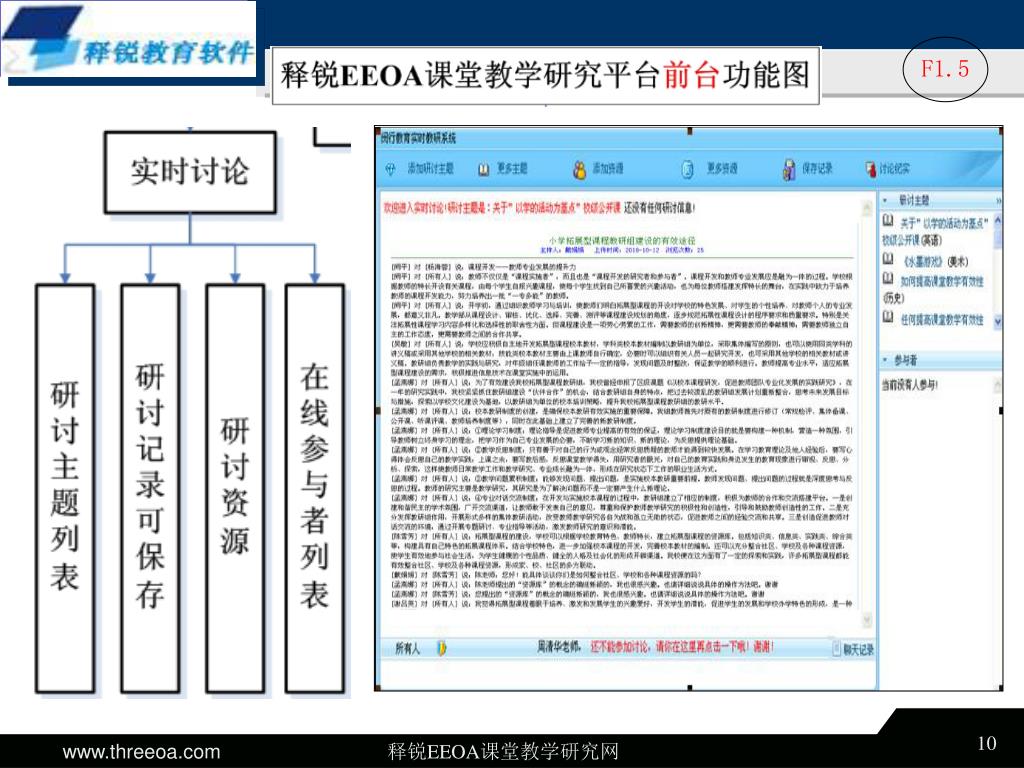Image resolution: width=1024 pixels, height=768 pixels.
Task: Open 更多资源 document icon in toolbar
Action: coord(688,169)
